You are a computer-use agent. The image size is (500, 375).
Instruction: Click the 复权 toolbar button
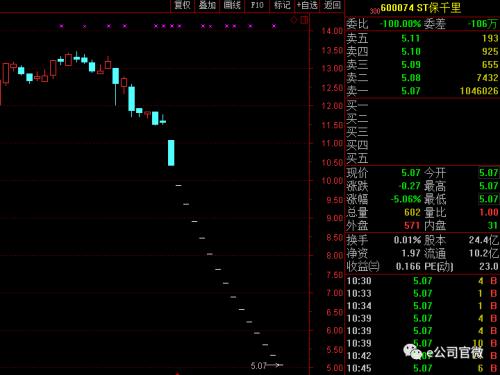point(182,5)
